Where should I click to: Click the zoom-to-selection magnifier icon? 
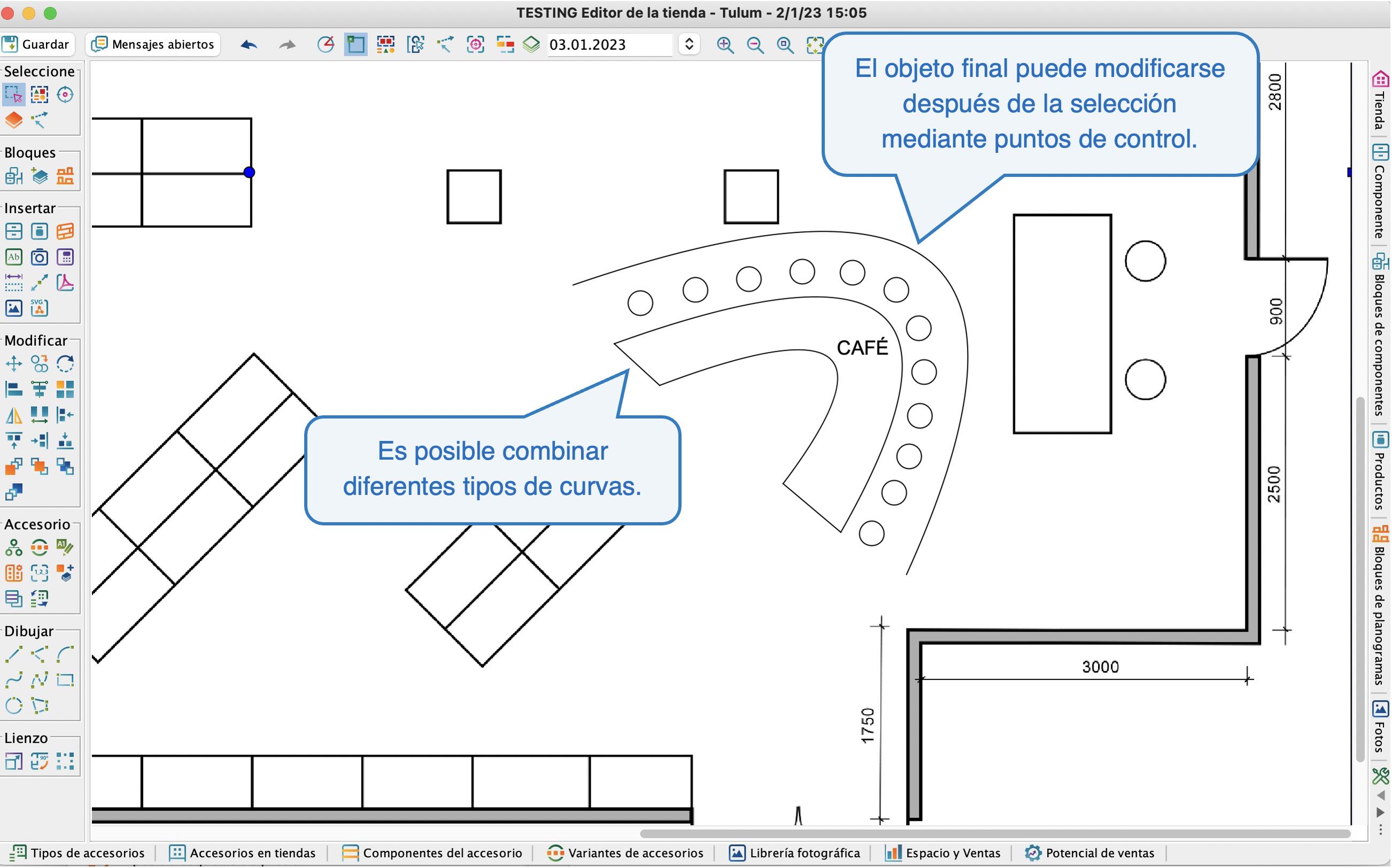coord(785,45)
